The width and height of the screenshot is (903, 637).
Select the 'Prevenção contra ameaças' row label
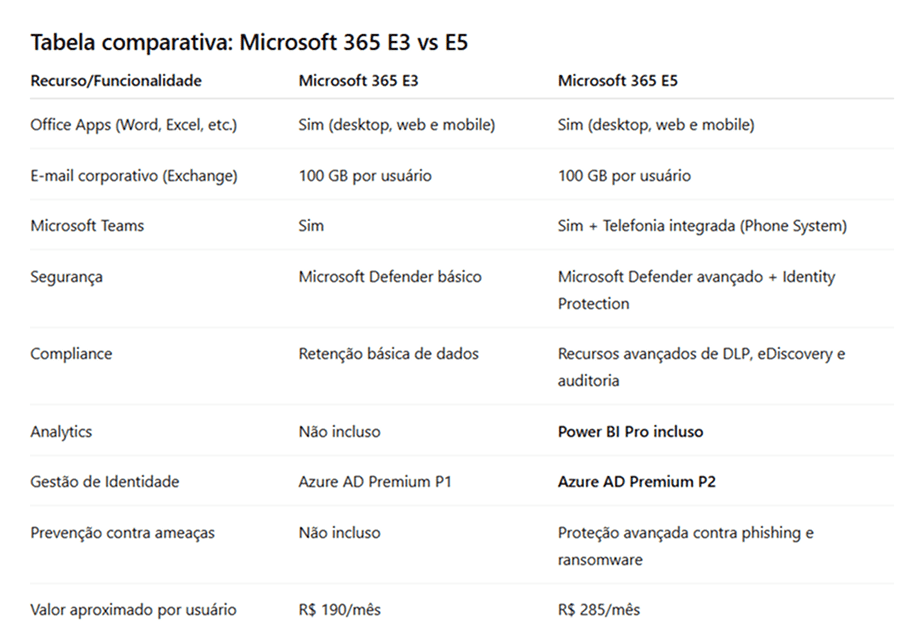(x=121, y=533)
